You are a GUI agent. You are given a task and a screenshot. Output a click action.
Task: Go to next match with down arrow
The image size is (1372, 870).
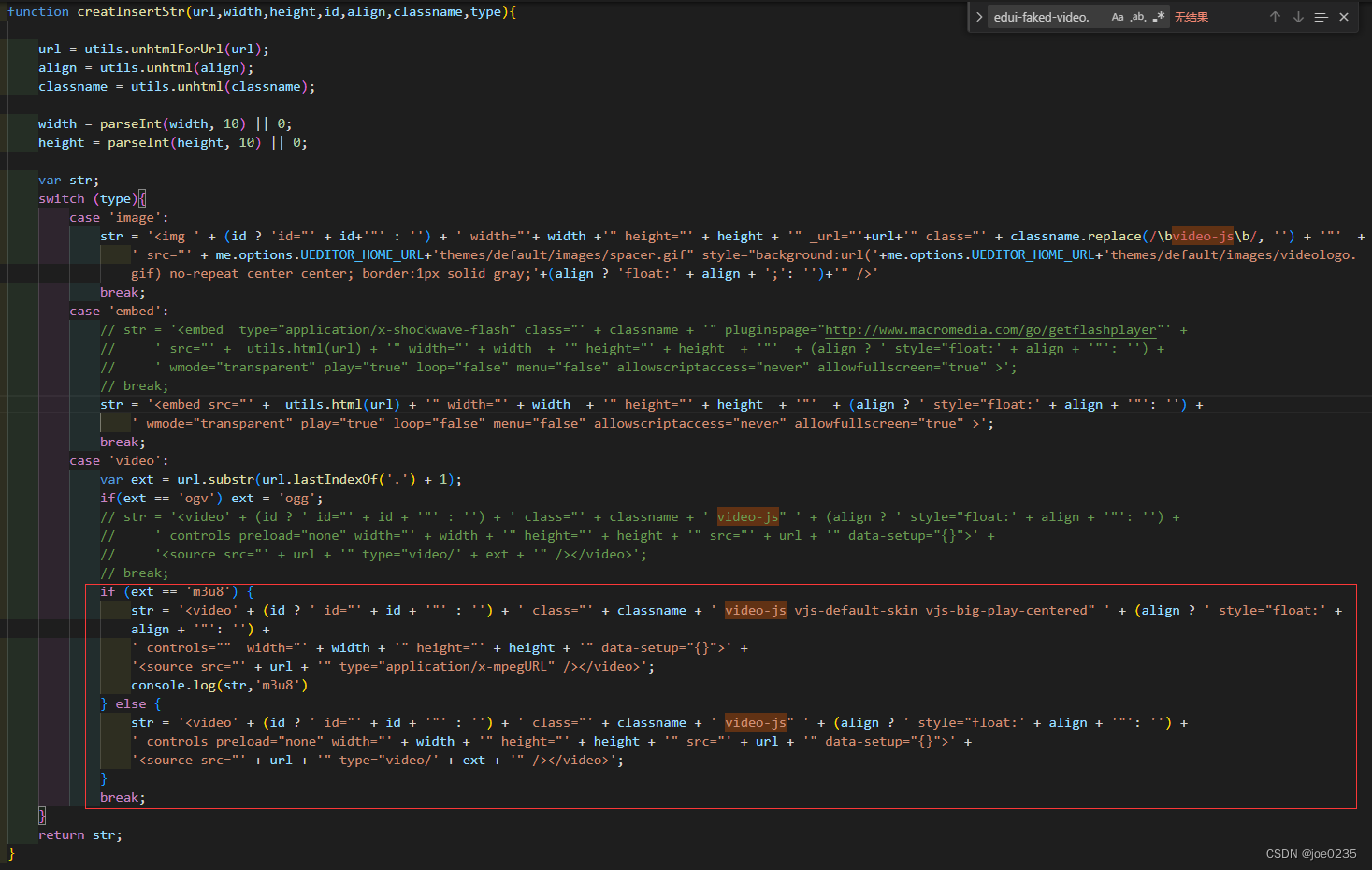pos(1298,17)
